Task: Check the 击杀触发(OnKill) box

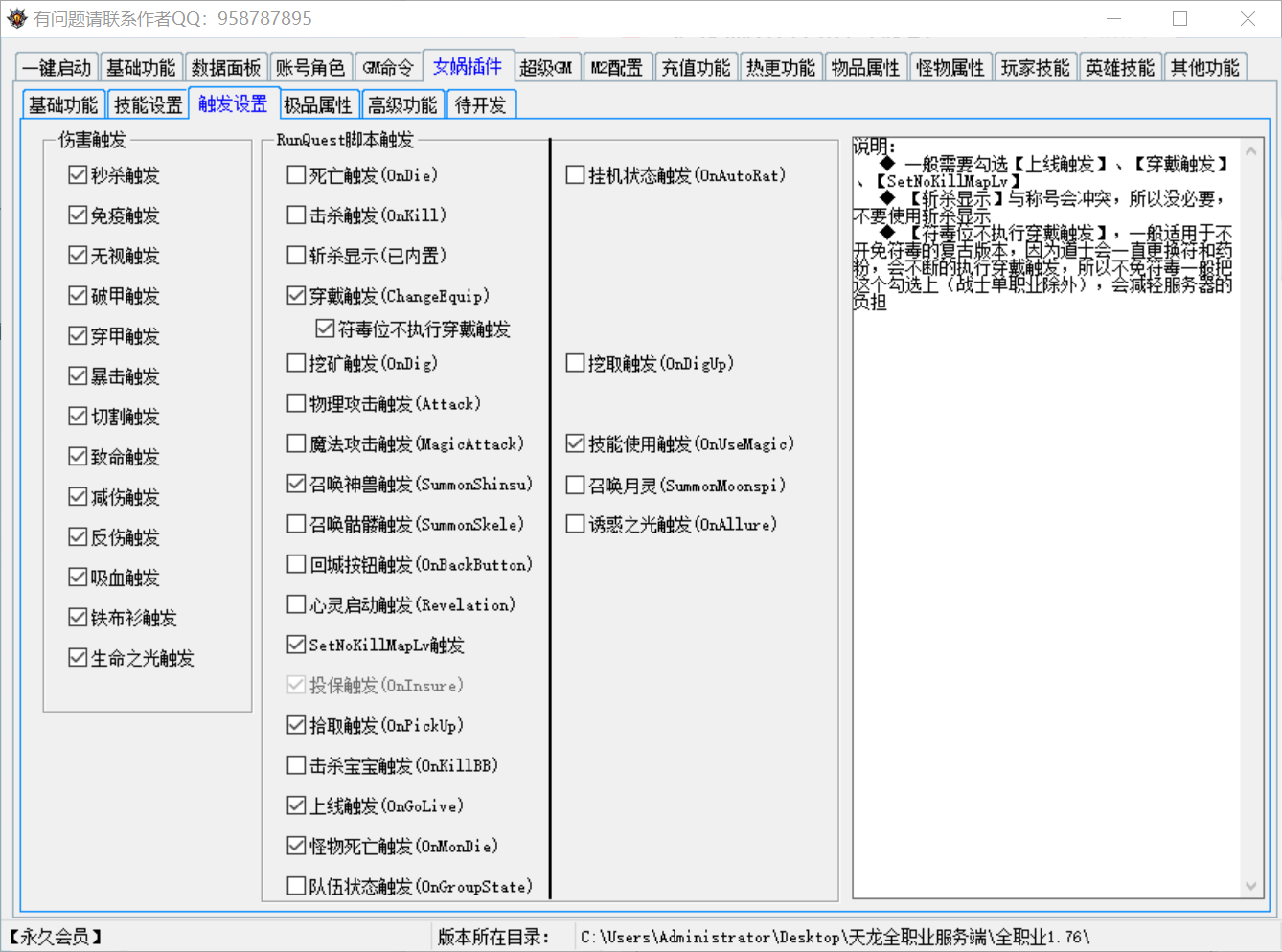Action: coord(367,215)
